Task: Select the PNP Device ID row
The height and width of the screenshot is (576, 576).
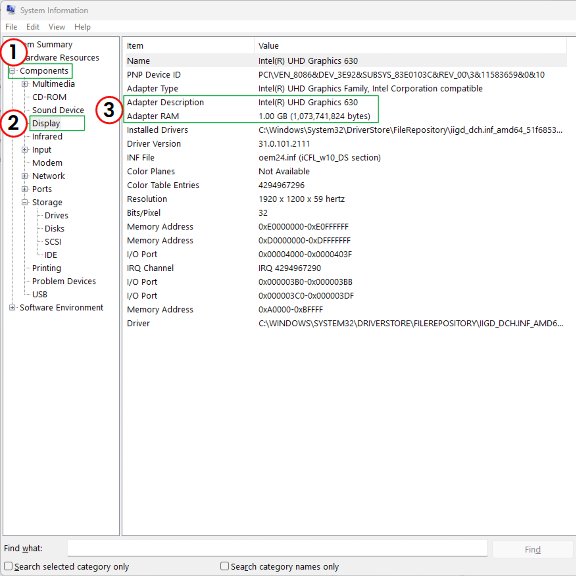Action: (x=345, y=75)
